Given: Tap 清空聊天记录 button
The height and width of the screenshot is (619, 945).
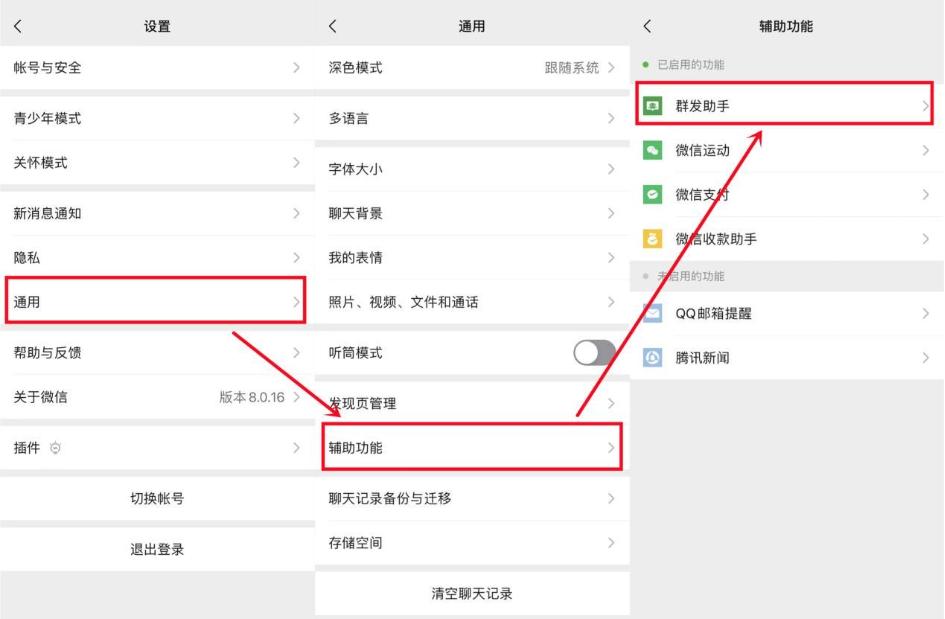Looking at the screenshot, I should [x=472, y=594].
